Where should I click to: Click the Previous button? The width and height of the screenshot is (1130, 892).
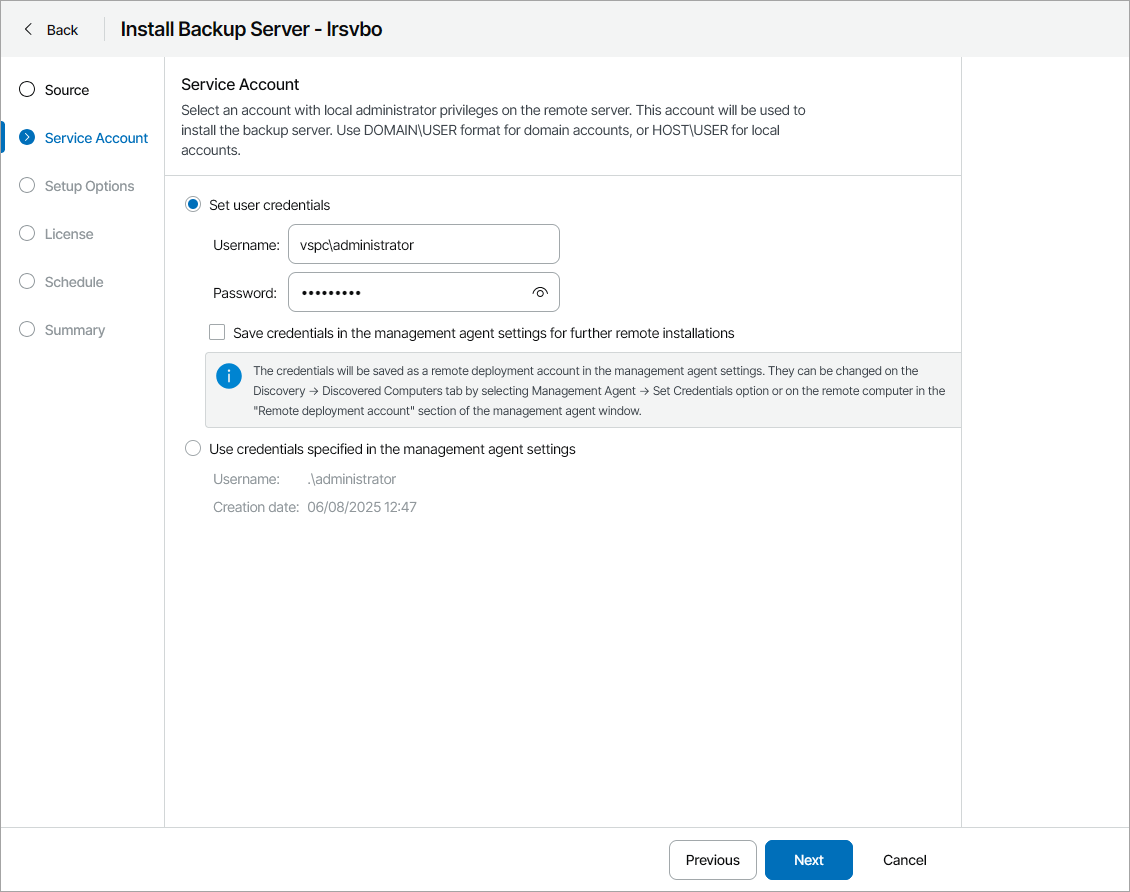tap(712, 859)
